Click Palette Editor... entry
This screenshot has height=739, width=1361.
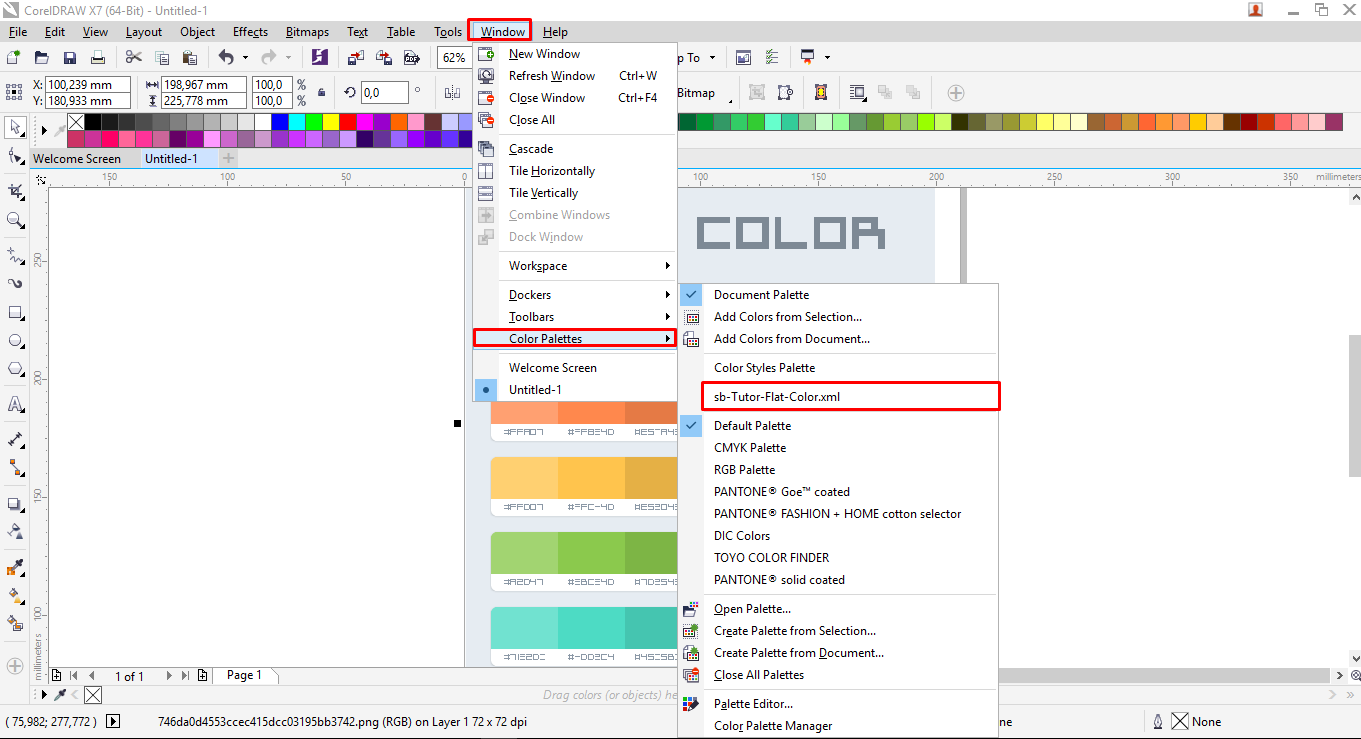coord(753,704)
